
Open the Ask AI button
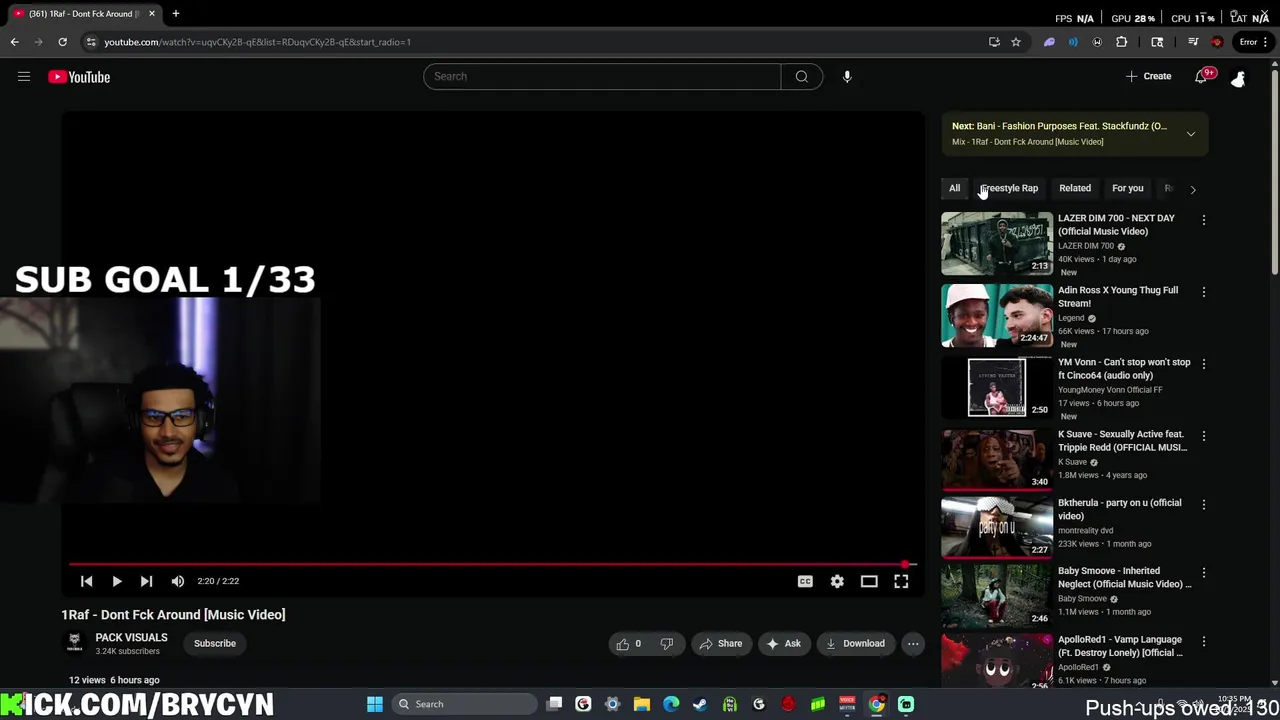(783, 644)
